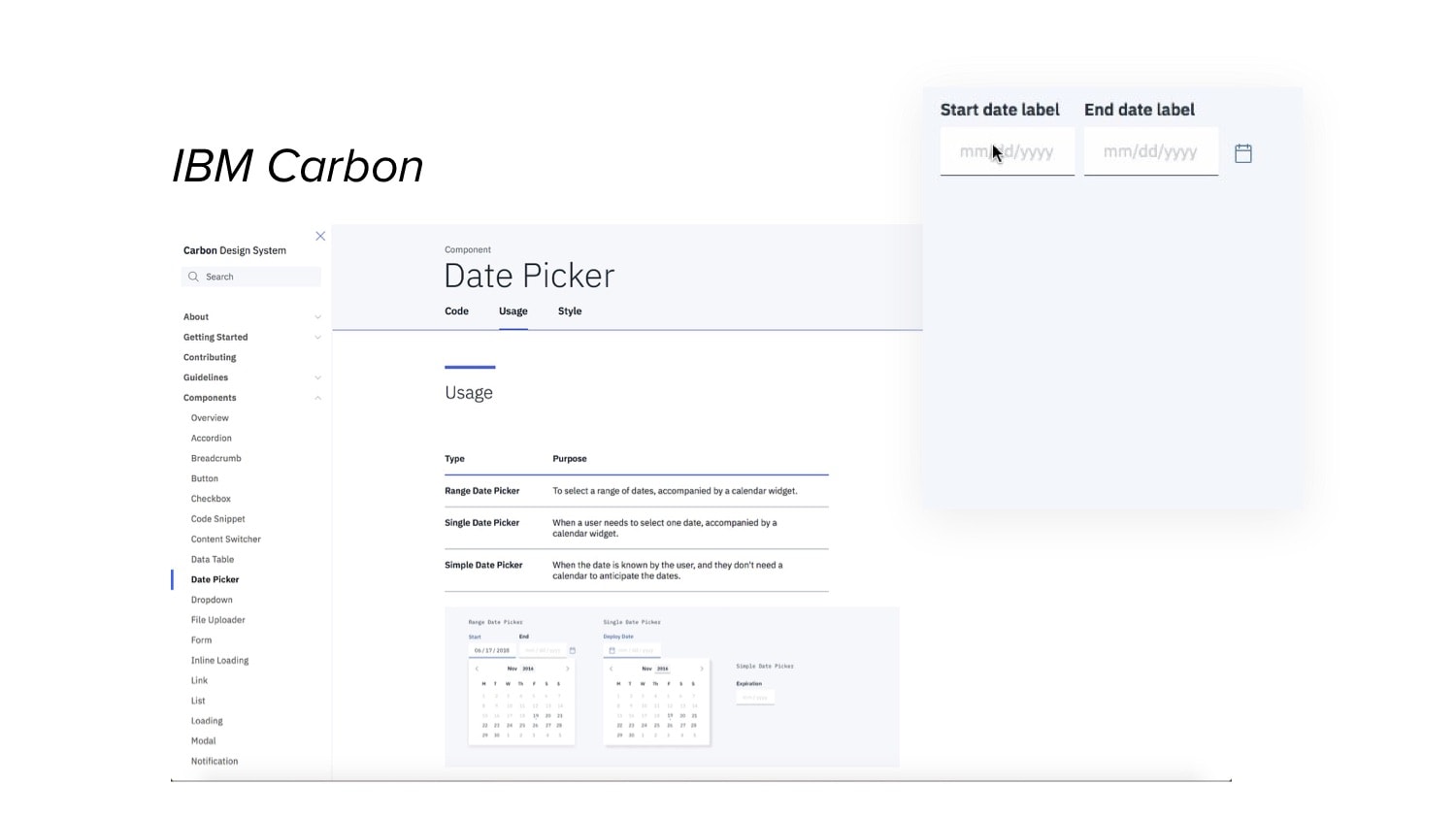1456x818 pixels.
Task: Open the About nav item
Action: coord(196,317)
